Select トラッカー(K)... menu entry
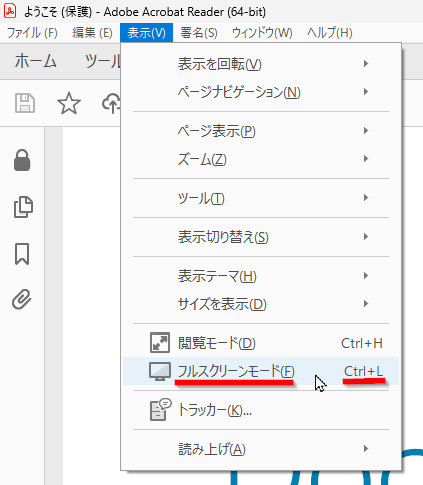The height and width of the screenshot is (485, 423). [x=261, y=410]
